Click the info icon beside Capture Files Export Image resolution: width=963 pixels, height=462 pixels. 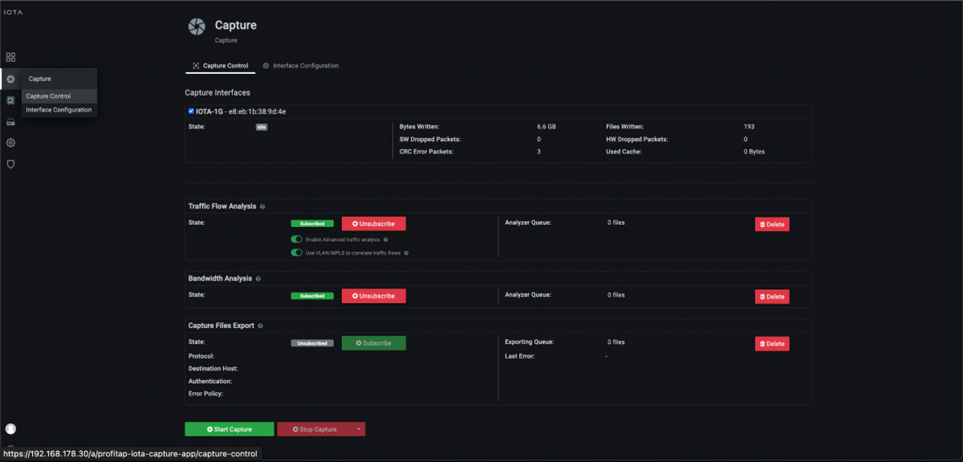(261, 326)
